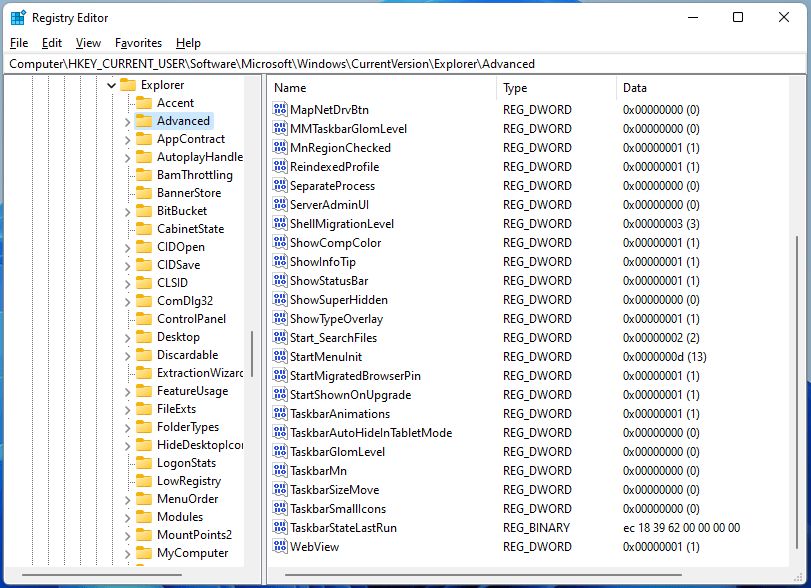Collapse the Explorer key
This screenshot has width=811, height=588.
pos(111,85)
